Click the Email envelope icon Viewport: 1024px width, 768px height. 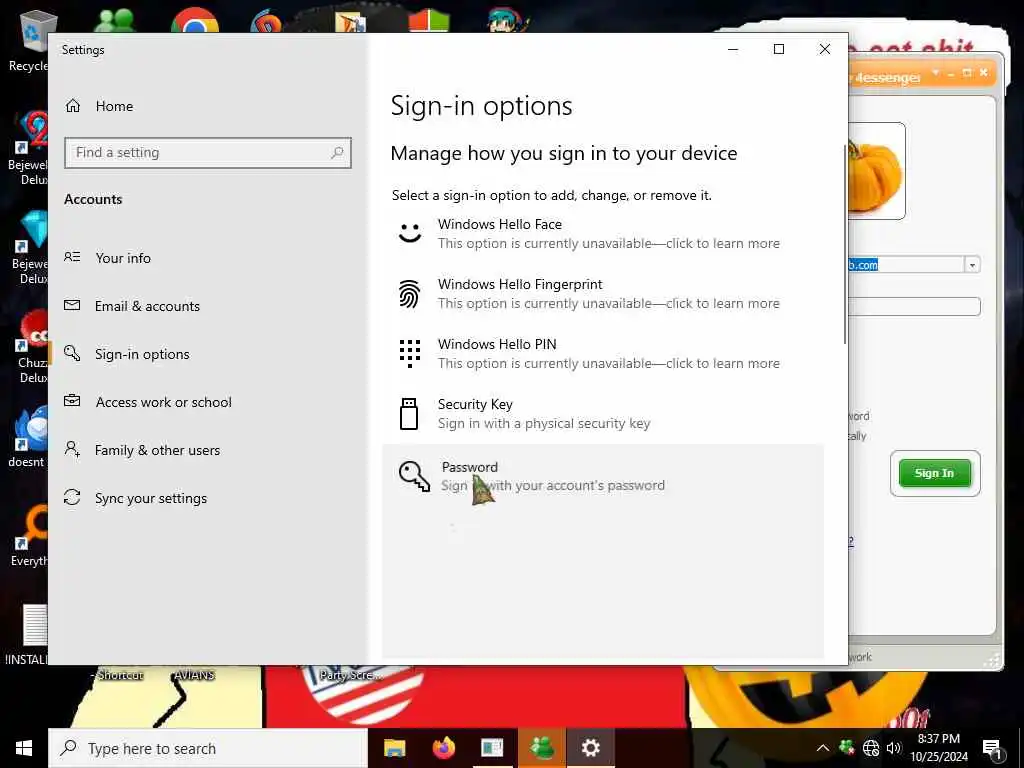72,305
